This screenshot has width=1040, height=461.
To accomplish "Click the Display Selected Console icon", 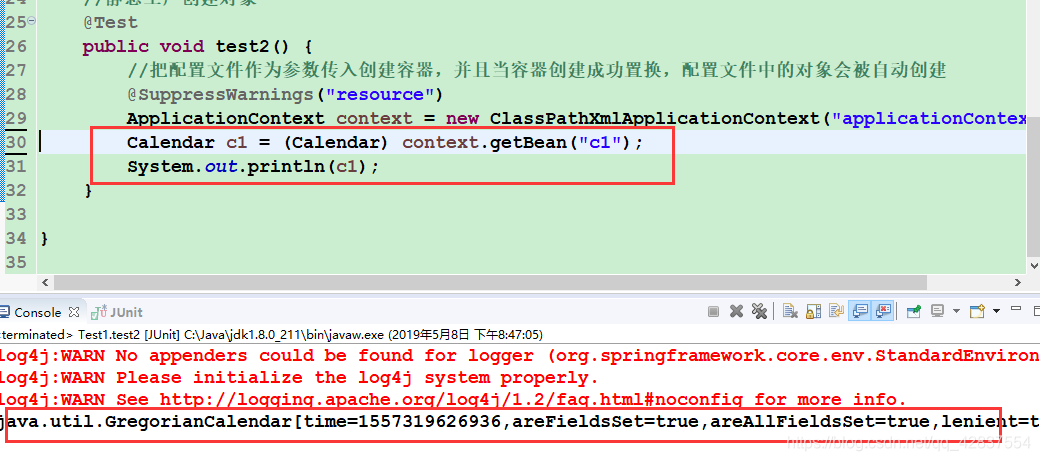I will coord(937,310).
